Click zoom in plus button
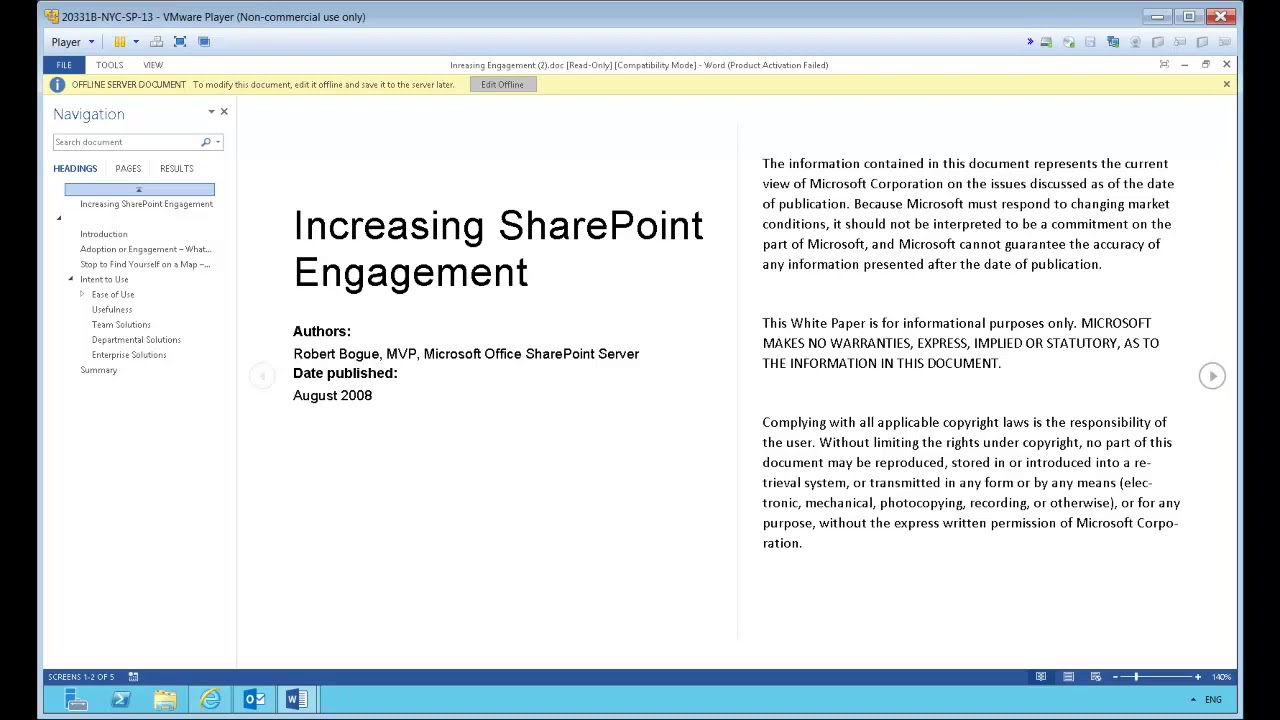The height and width of the screenshot is (720, 1280). pyautogui.click(x=1197, y=677)
